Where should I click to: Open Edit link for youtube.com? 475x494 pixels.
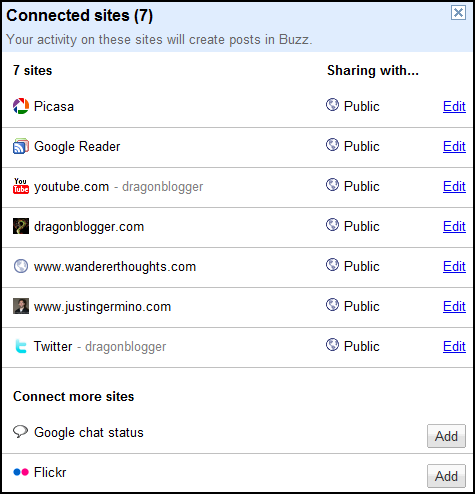click(x=454, y=186)
